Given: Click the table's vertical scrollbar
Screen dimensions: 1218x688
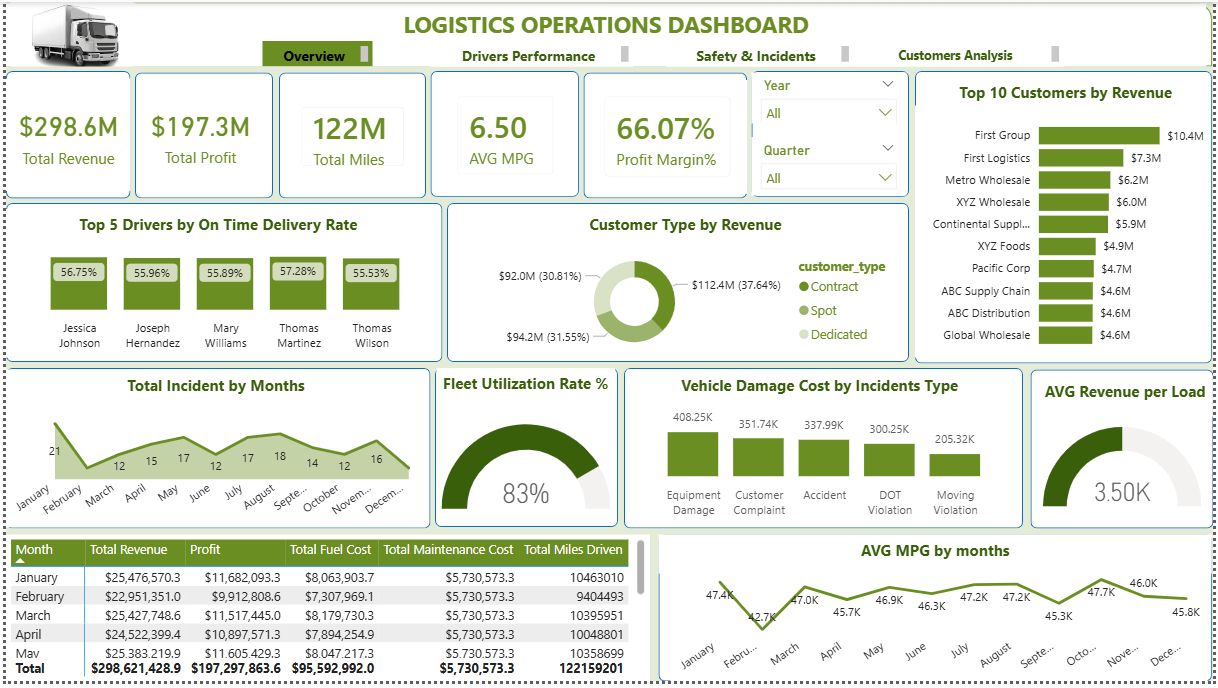Looking at the screenshot, I should [640, 568].
